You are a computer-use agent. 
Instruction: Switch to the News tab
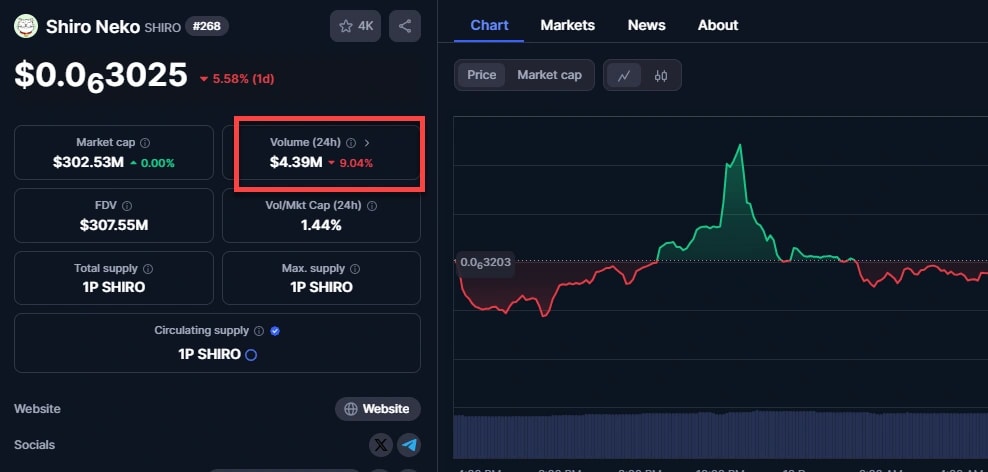[646, 25]
